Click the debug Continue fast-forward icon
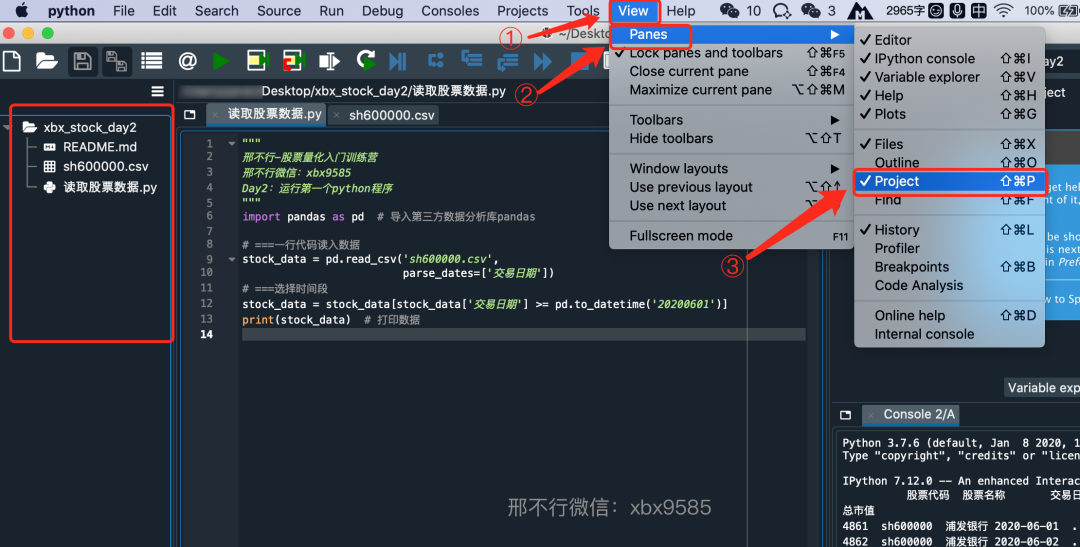Screen dimensions: 1080x547 point(543,61)
